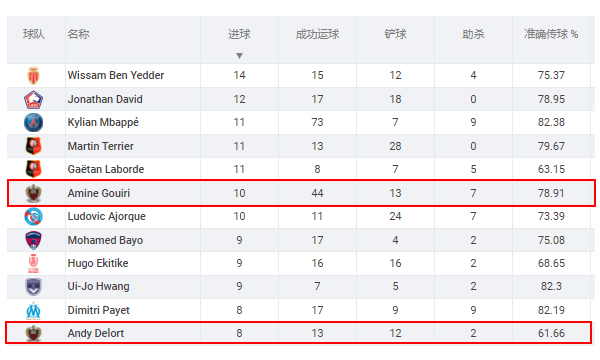The height and width of the screenshot is (360, 600).
Task: Click the Strasbourg crest beside Ludovic Ajorque
Action: [33, 217]
